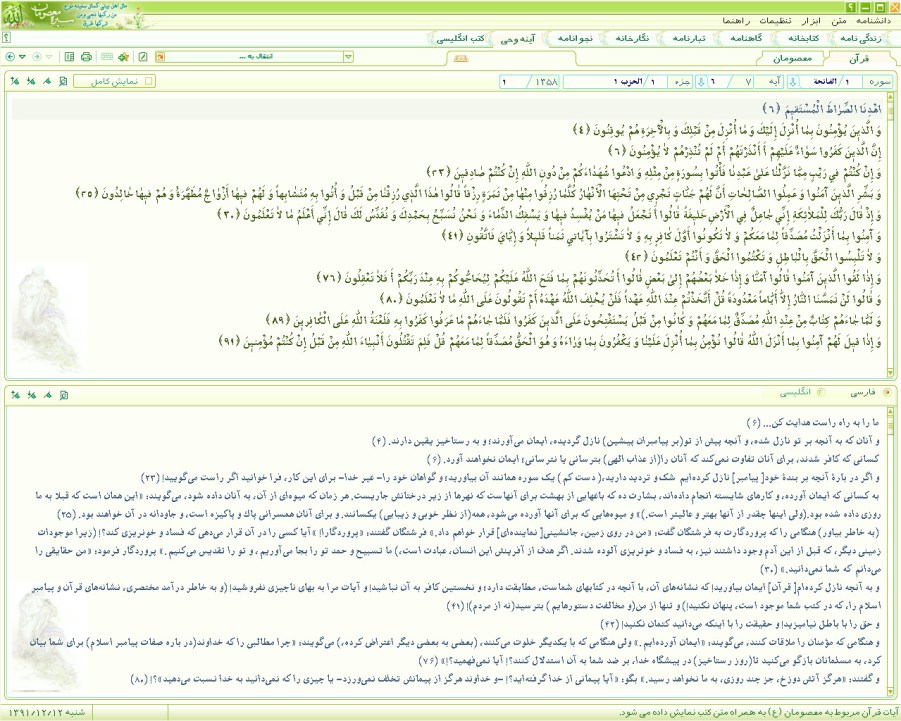Image resolution: width=901 pixels, height=721 pixels.
Task: Search within translation pane
Action: pos(64,395)
